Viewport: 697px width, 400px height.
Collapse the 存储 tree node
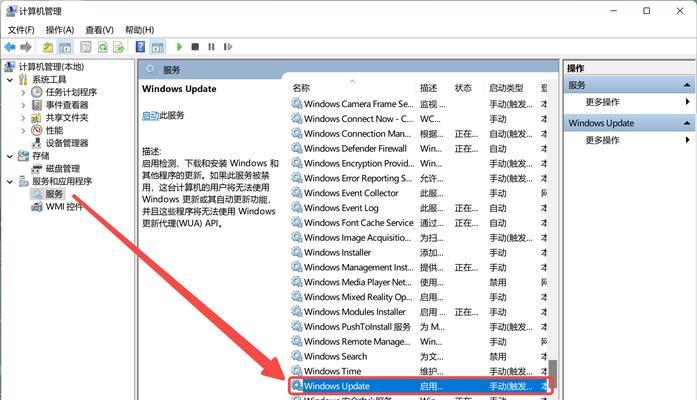click(10, 156)
